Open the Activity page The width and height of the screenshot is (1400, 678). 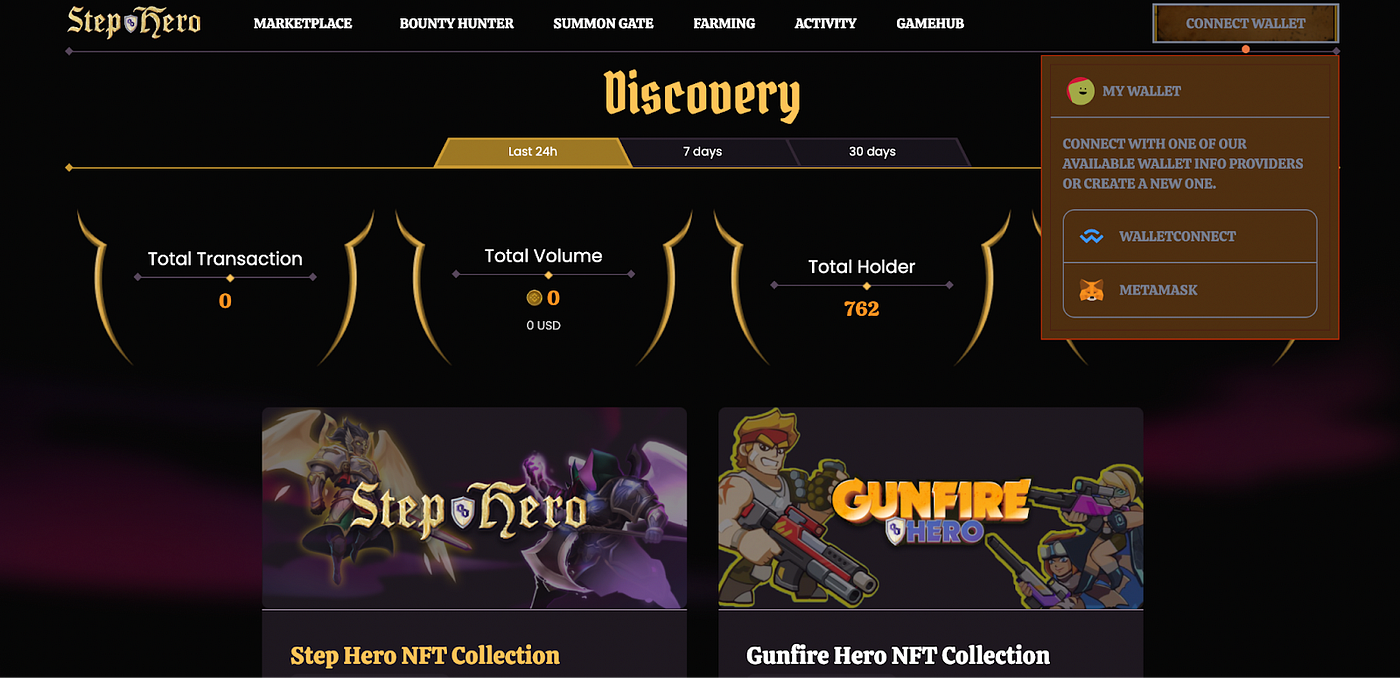click(825, 23)
